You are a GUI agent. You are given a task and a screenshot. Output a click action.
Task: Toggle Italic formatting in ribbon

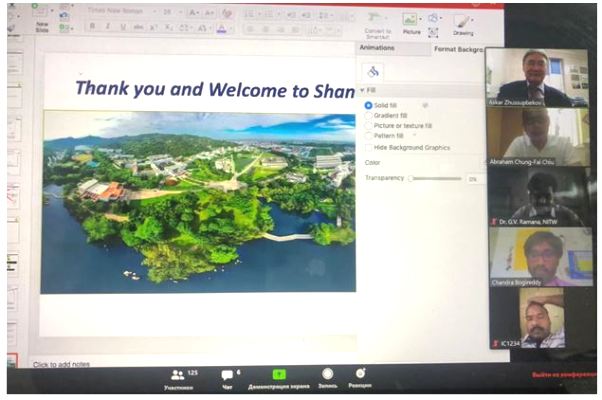click(108, 26)
